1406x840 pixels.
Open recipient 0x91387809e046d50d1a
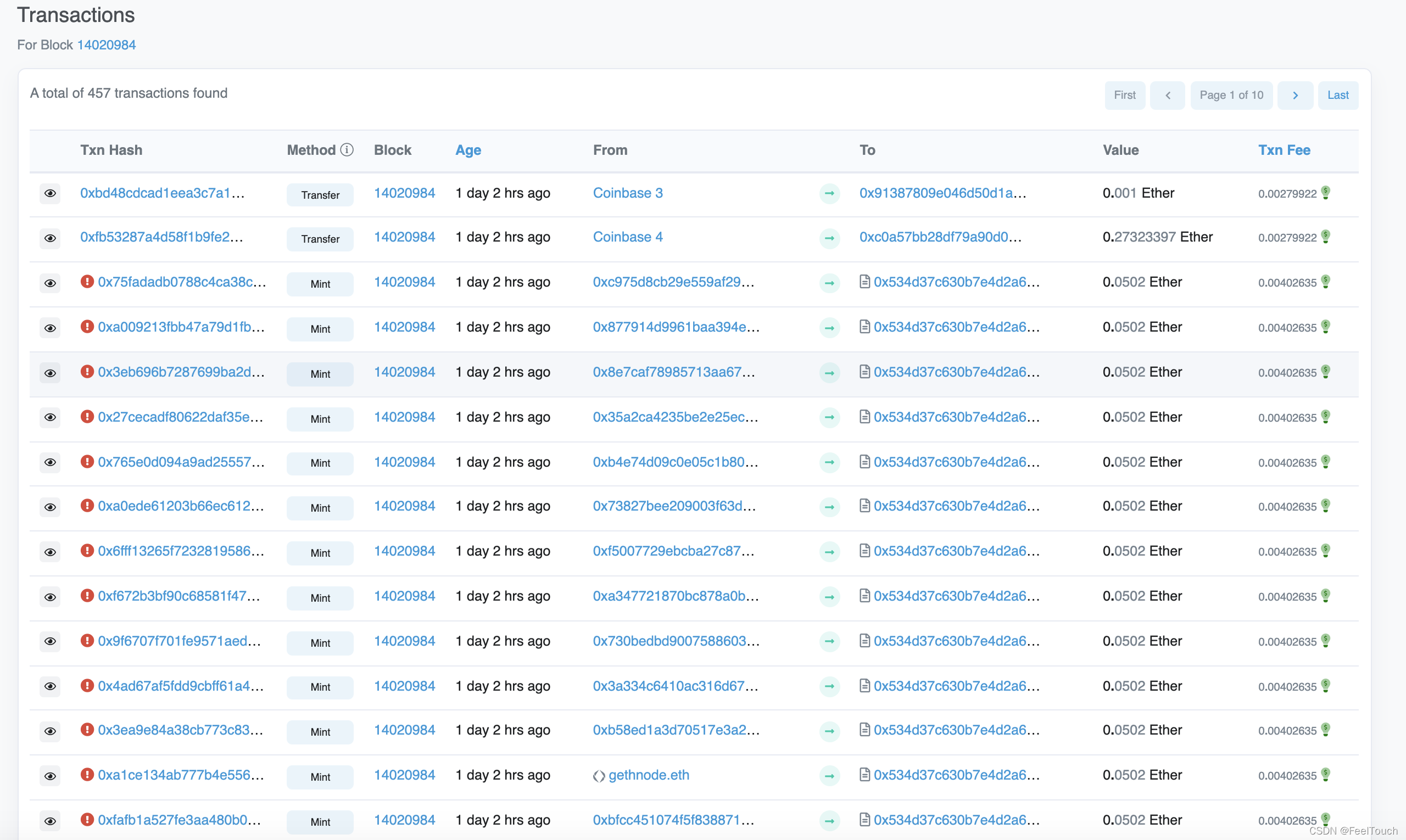point(943,193)
